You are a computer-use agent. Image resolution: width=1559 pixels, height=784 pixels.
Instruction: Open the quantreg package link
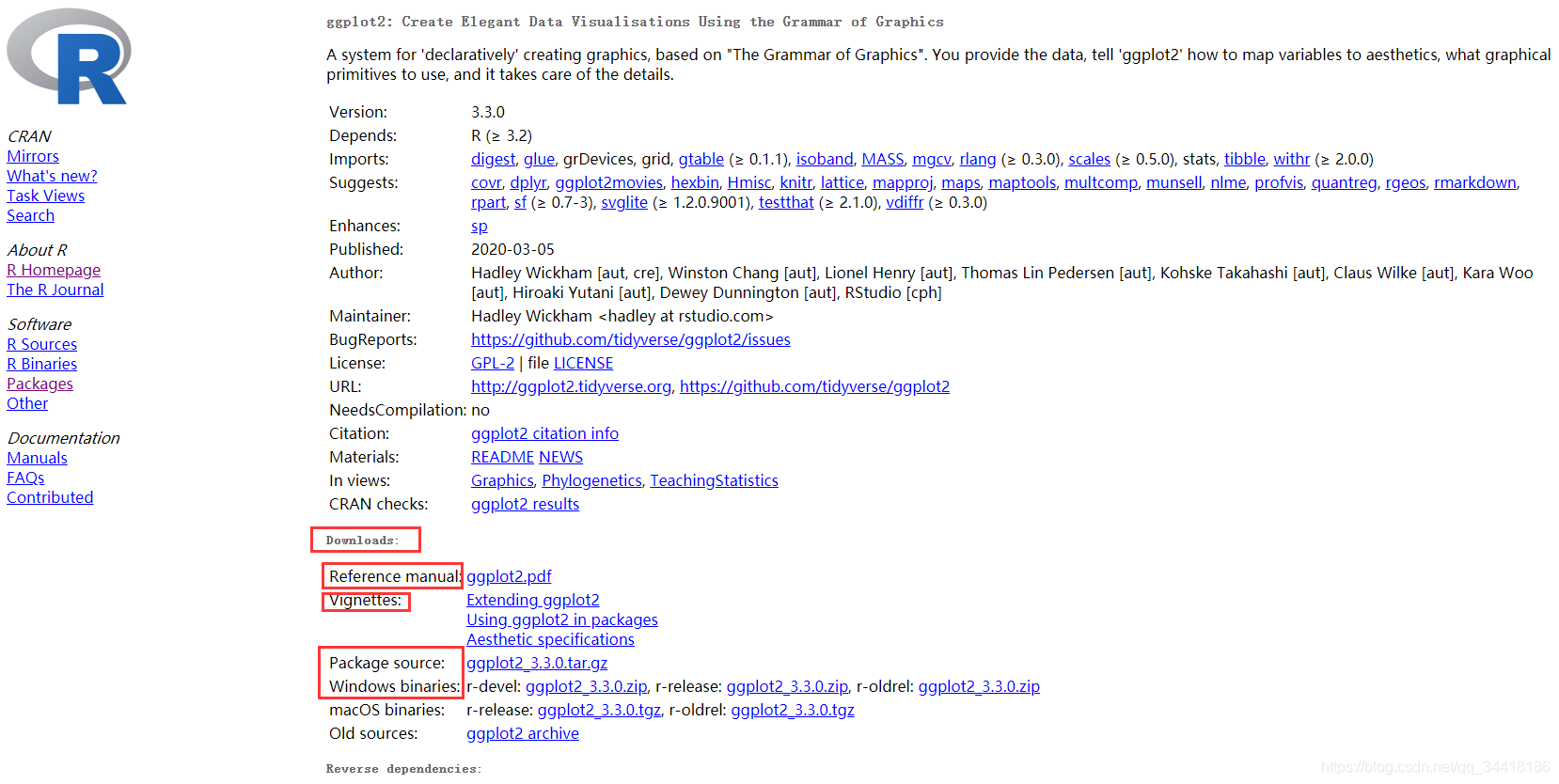[1345, 182]
